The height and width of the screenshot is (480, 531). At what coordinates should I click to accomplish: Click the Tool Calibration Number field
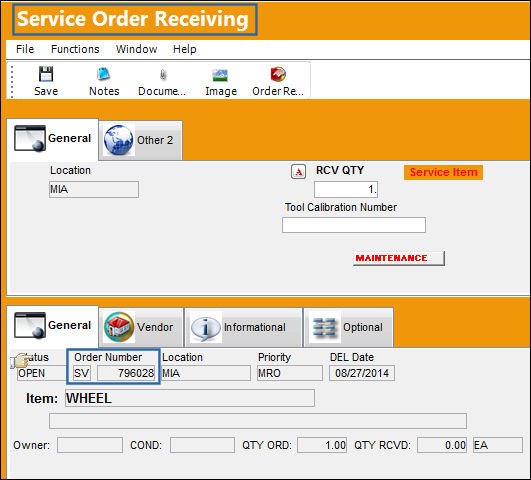pyautogui.click(x=354, y=225)
